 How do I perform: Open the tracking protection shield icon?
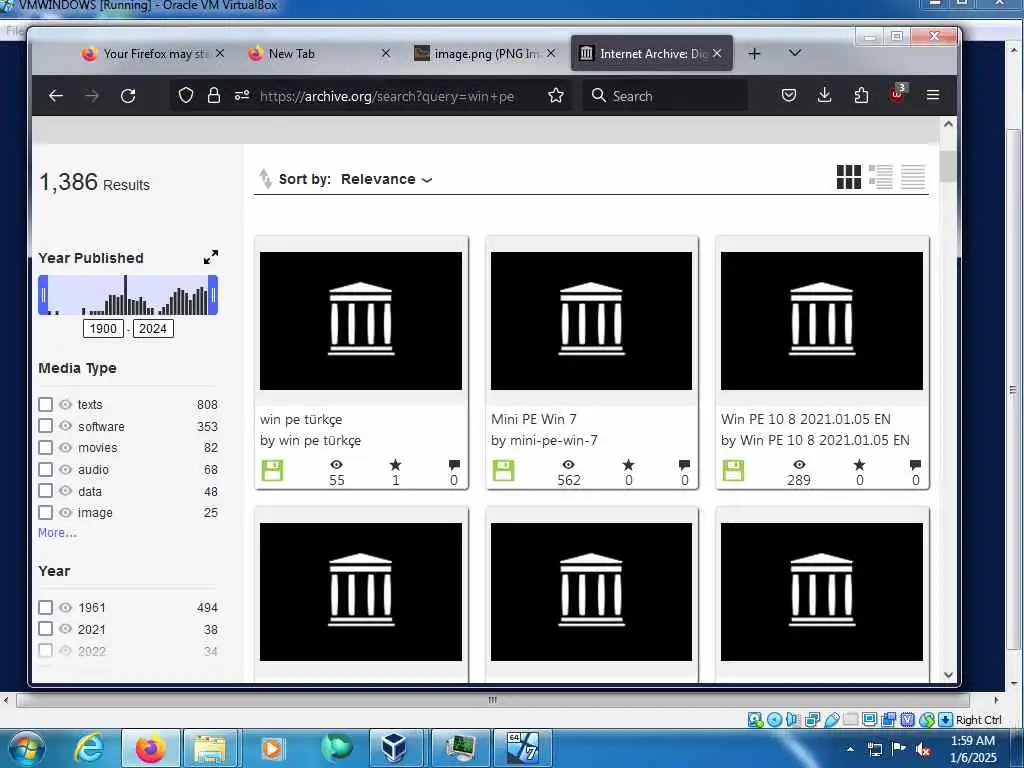coord(186,96)
